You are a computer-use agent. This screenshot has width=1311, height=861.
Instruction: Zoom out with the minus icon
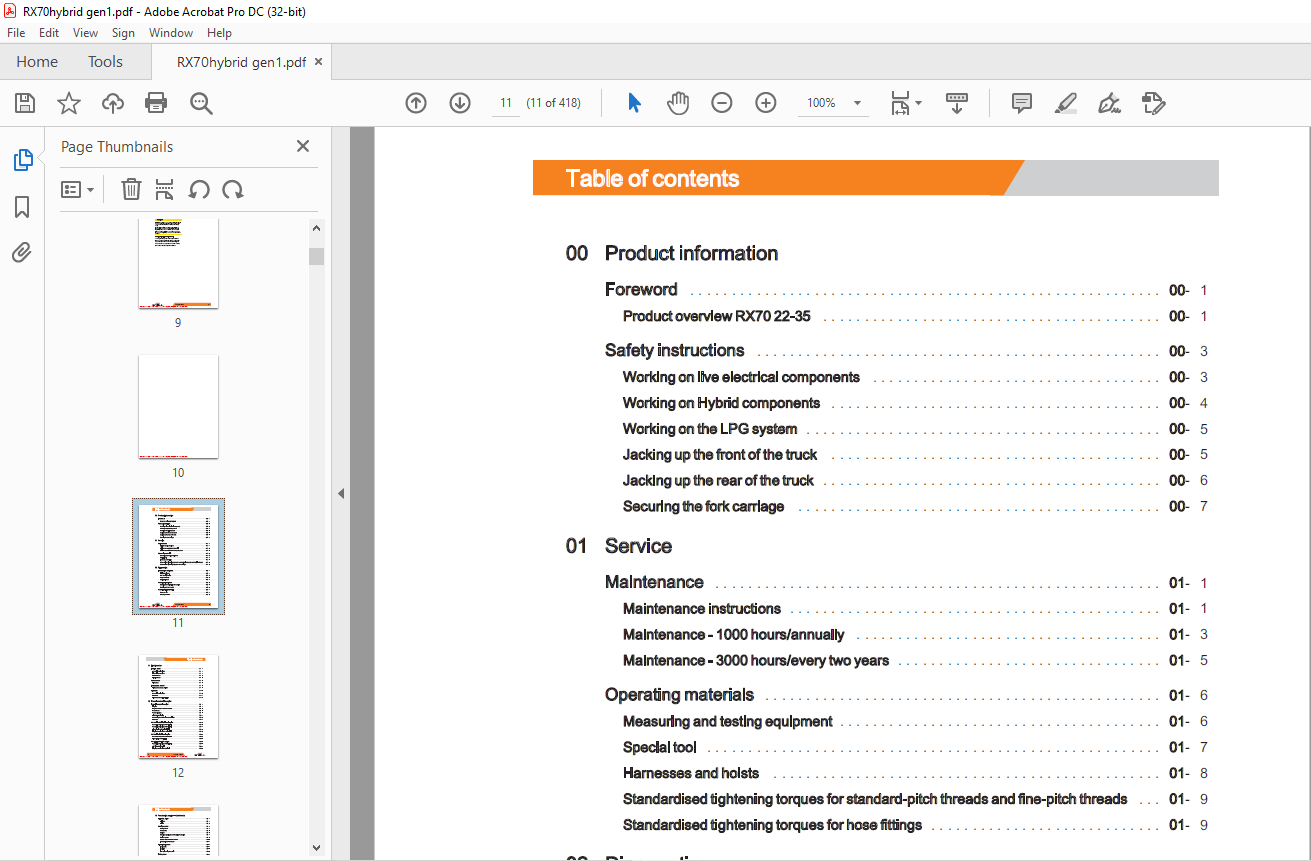[722, 103]
